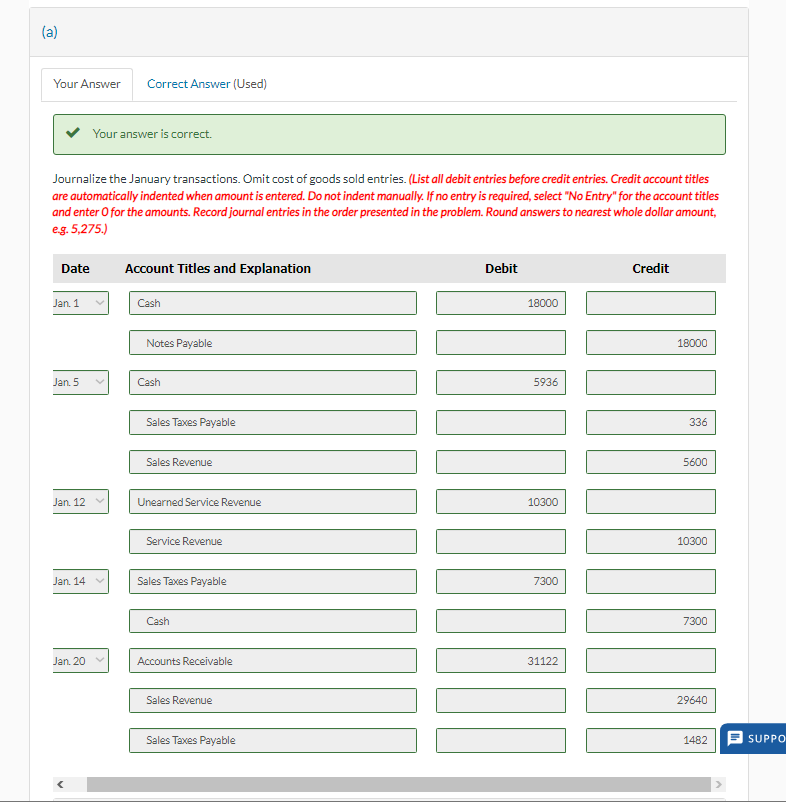Viewport: 786px width, 802px height.
Task: Click Jan. 20 Sales Revenue account field
Action: [273, 700]
